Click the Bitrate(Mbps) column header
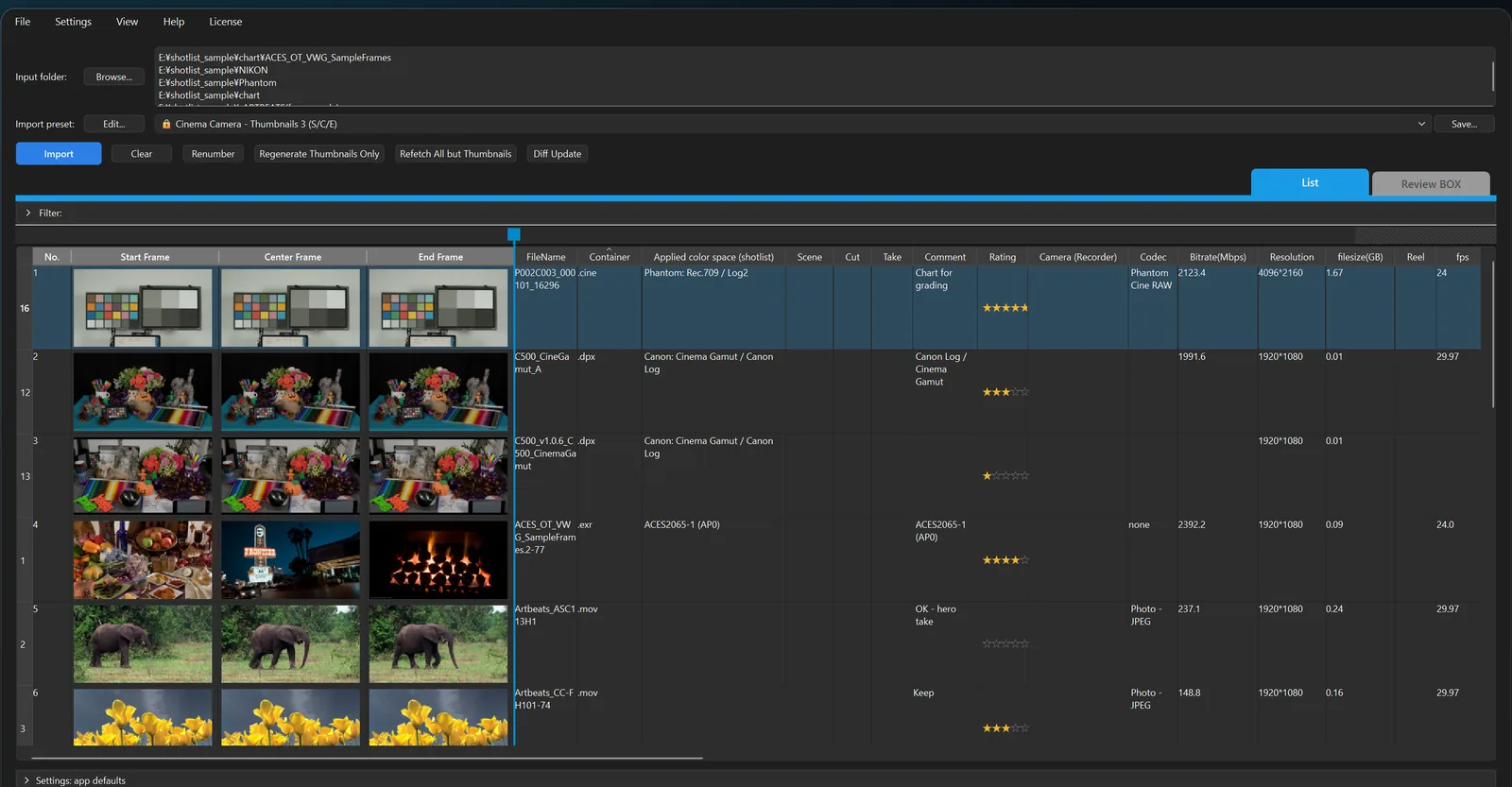Image resolution: width=1512 pixels, height=787 pixels. [x=1217, y=257]
